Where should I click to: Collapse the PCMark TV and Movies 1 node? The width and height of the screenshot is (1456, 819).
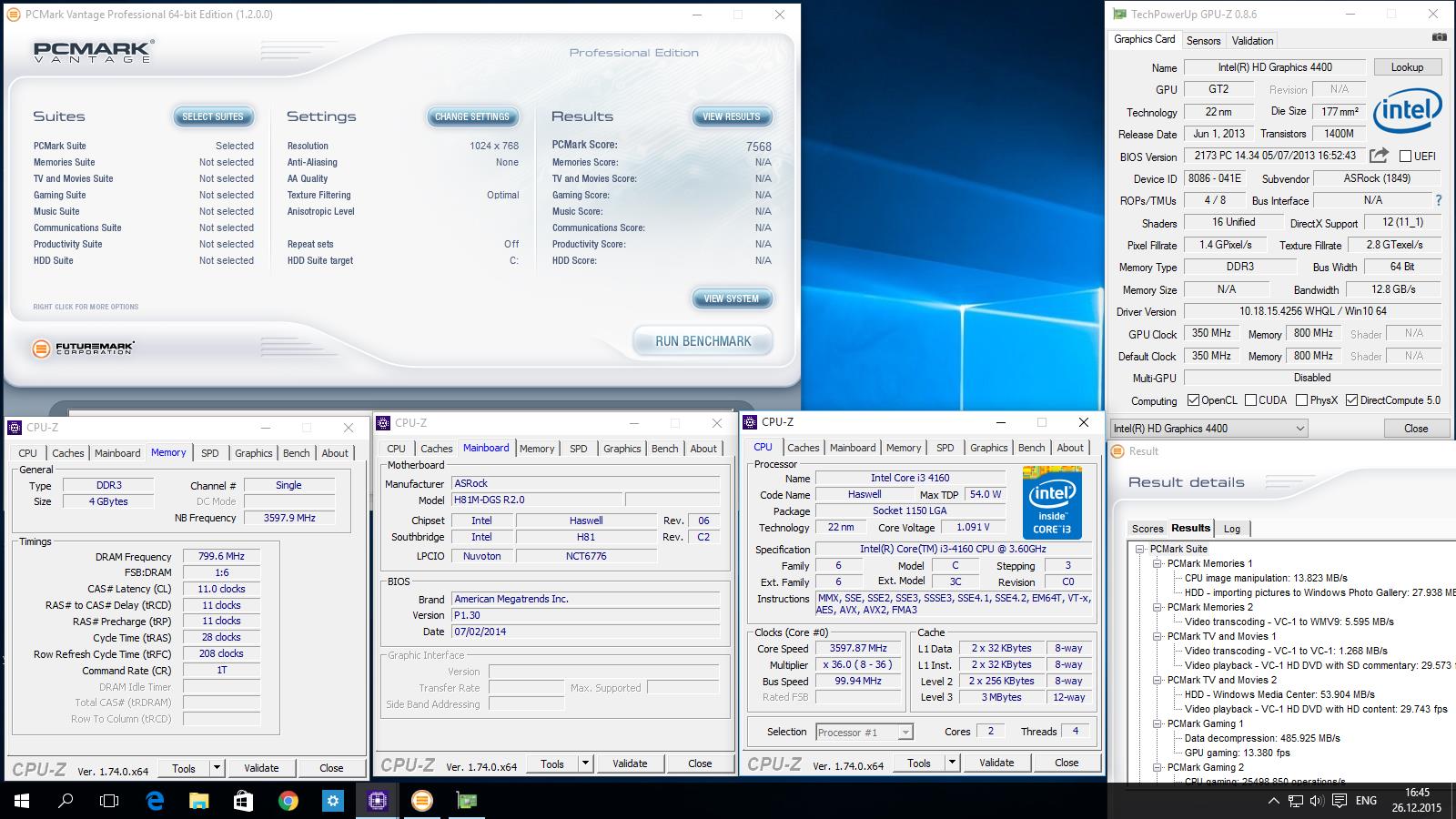coord(1157,636)
